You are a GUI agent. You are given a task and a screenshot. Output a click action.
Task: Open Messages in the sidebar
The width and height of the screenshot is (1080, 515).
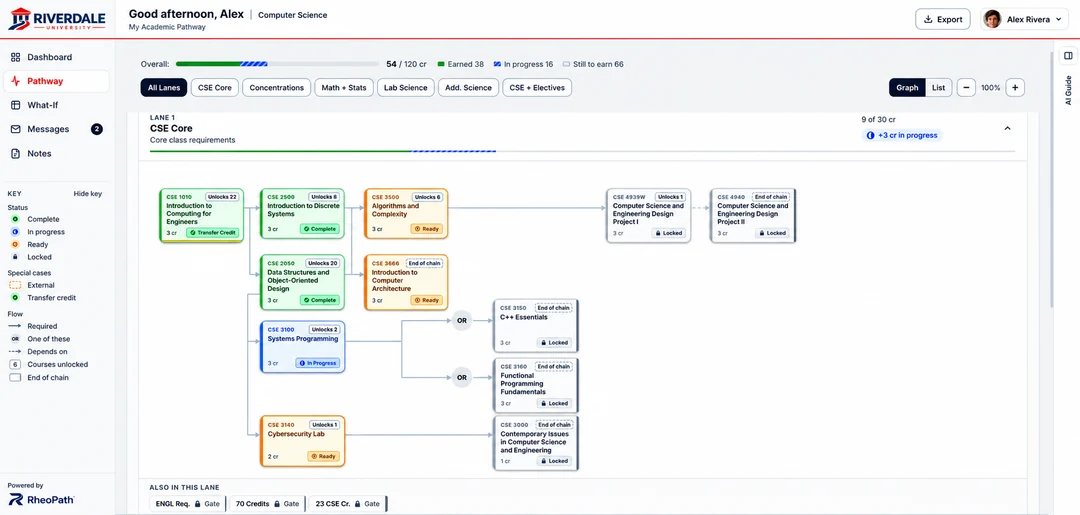pos(56,129)
